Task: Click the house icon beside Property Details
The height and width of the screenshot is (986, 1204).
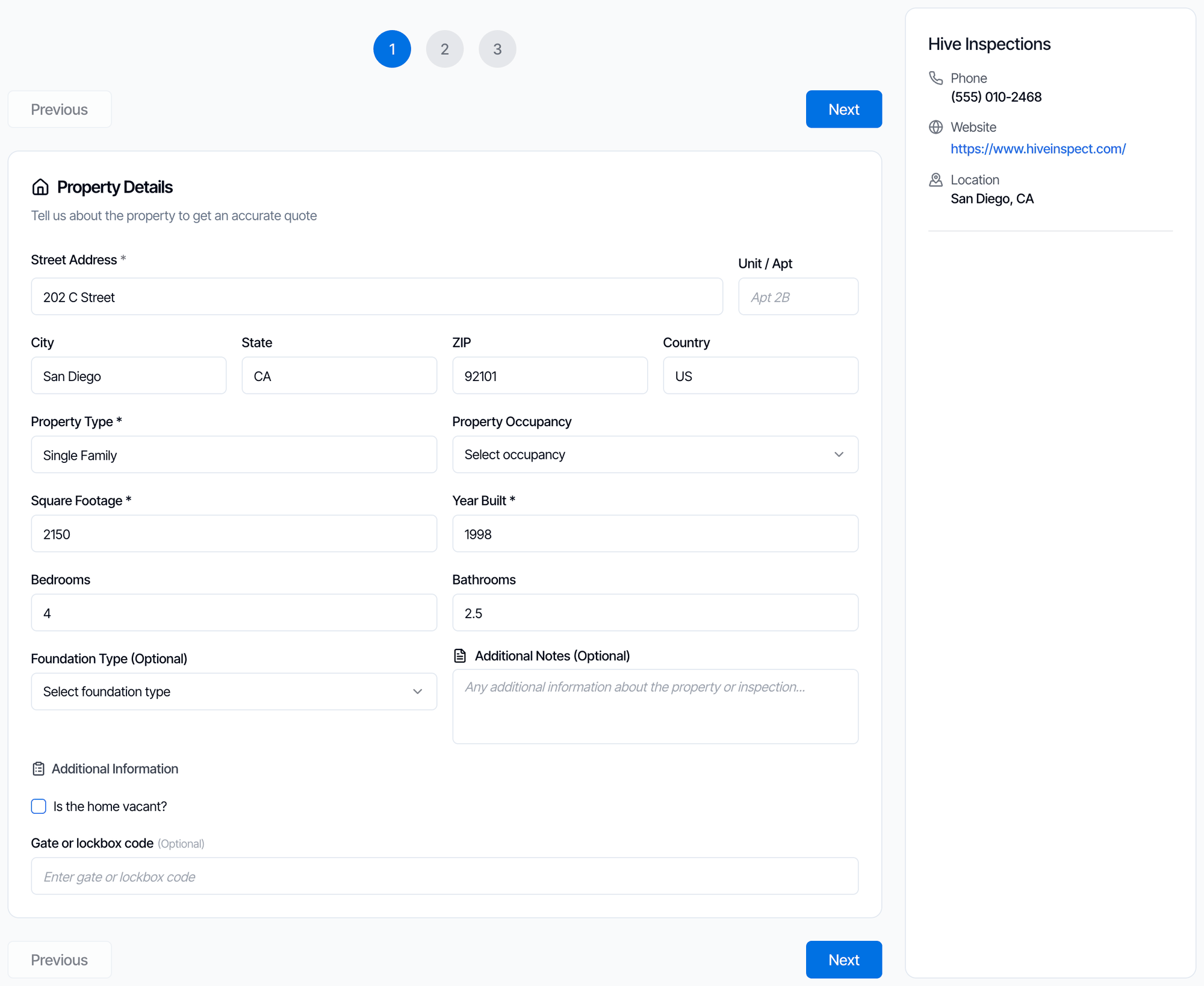Action: click(x=40, y=187)
